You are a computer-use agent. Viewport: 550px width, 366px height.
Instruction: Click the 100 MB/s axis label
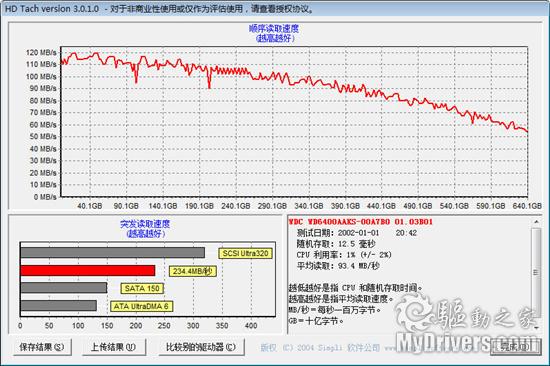tap(41, 76)
